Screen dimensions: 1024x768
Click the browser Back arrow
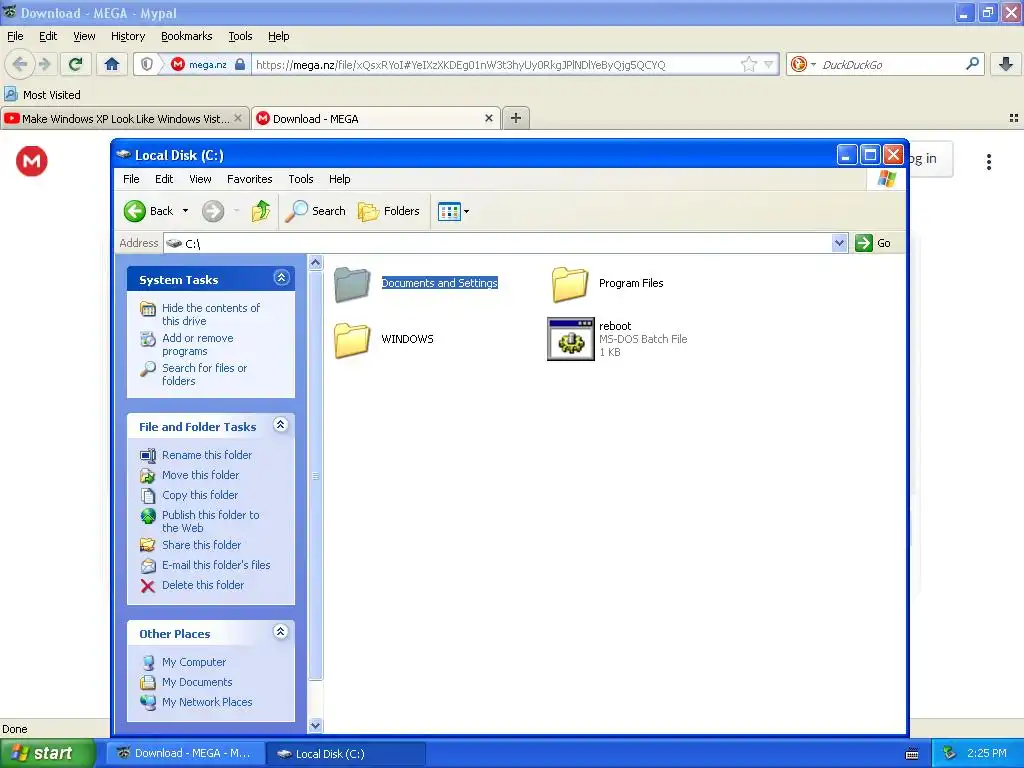(x=20, y=64)
